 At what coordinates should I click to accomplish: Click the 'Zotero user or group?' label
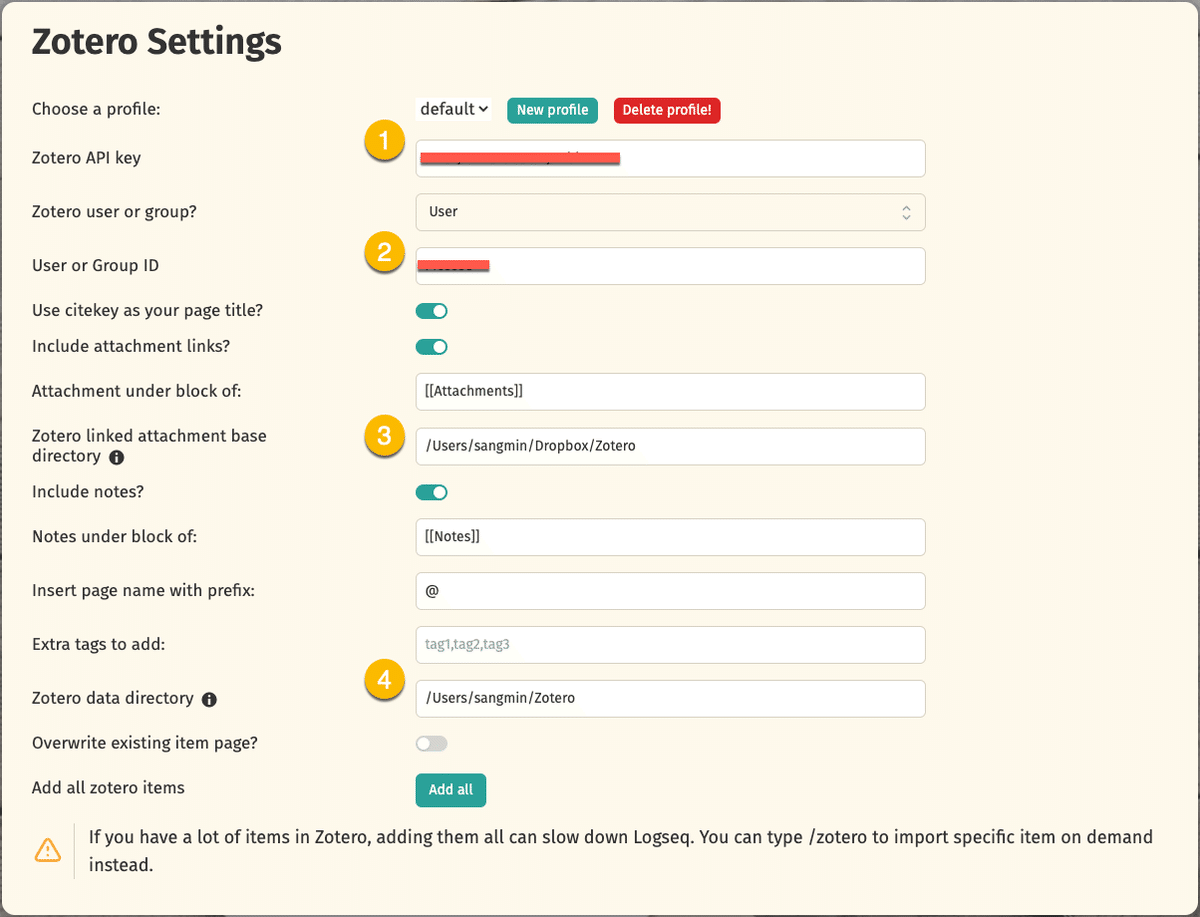(x=114, y=212)
